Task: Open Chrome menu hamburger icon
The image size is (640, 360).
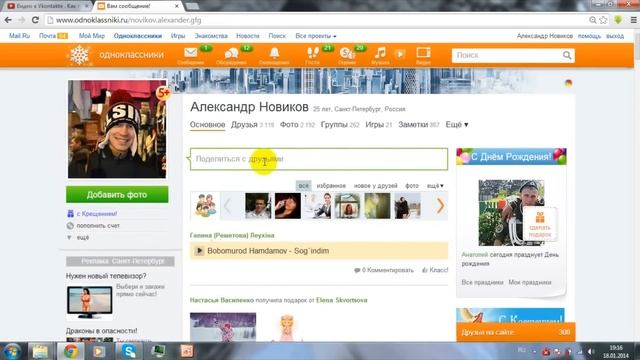Action: point(633,20)
